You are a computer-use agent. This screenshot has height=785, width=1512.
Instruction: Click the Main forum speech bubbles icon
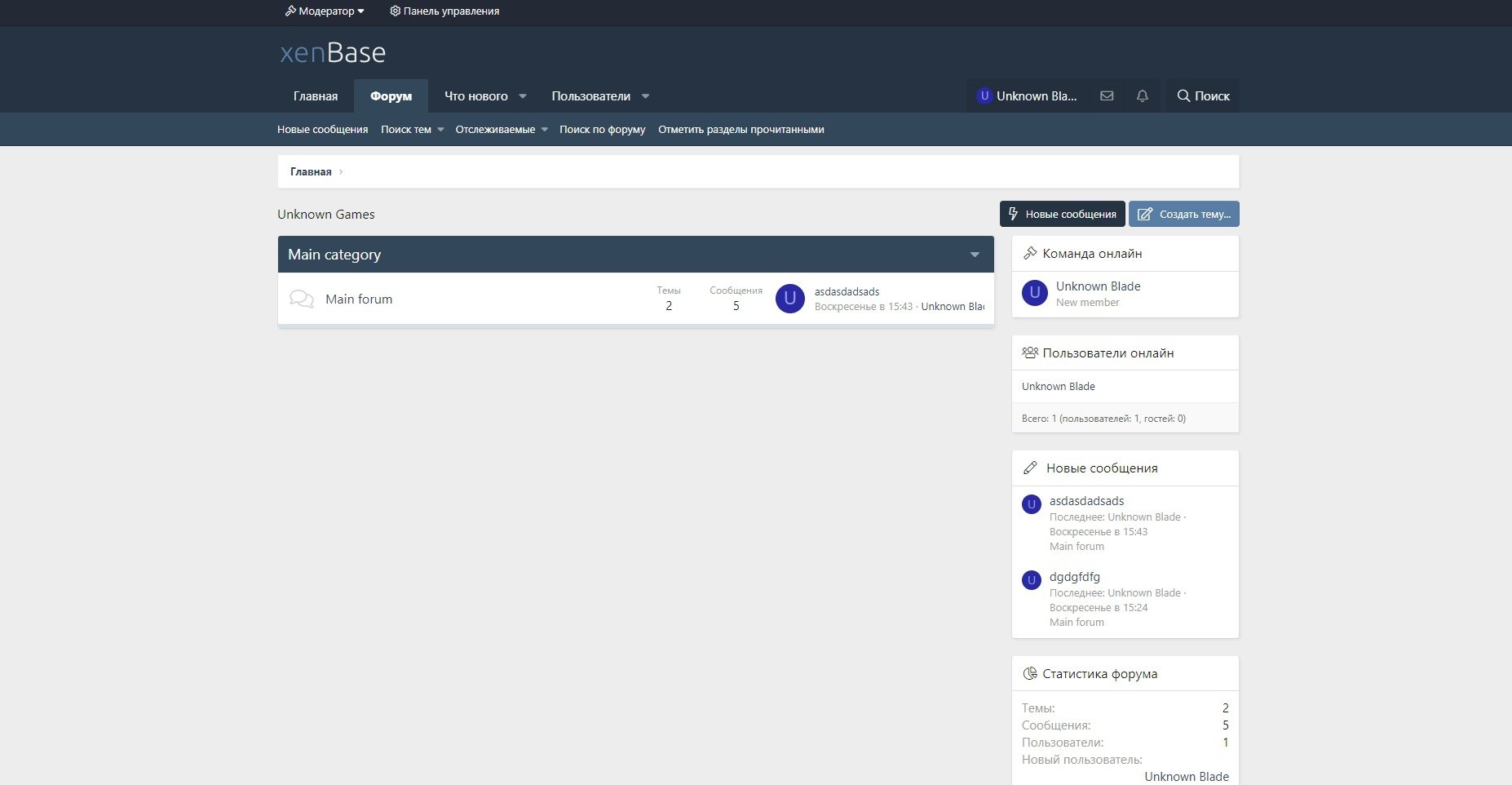(x=302, y=299)
